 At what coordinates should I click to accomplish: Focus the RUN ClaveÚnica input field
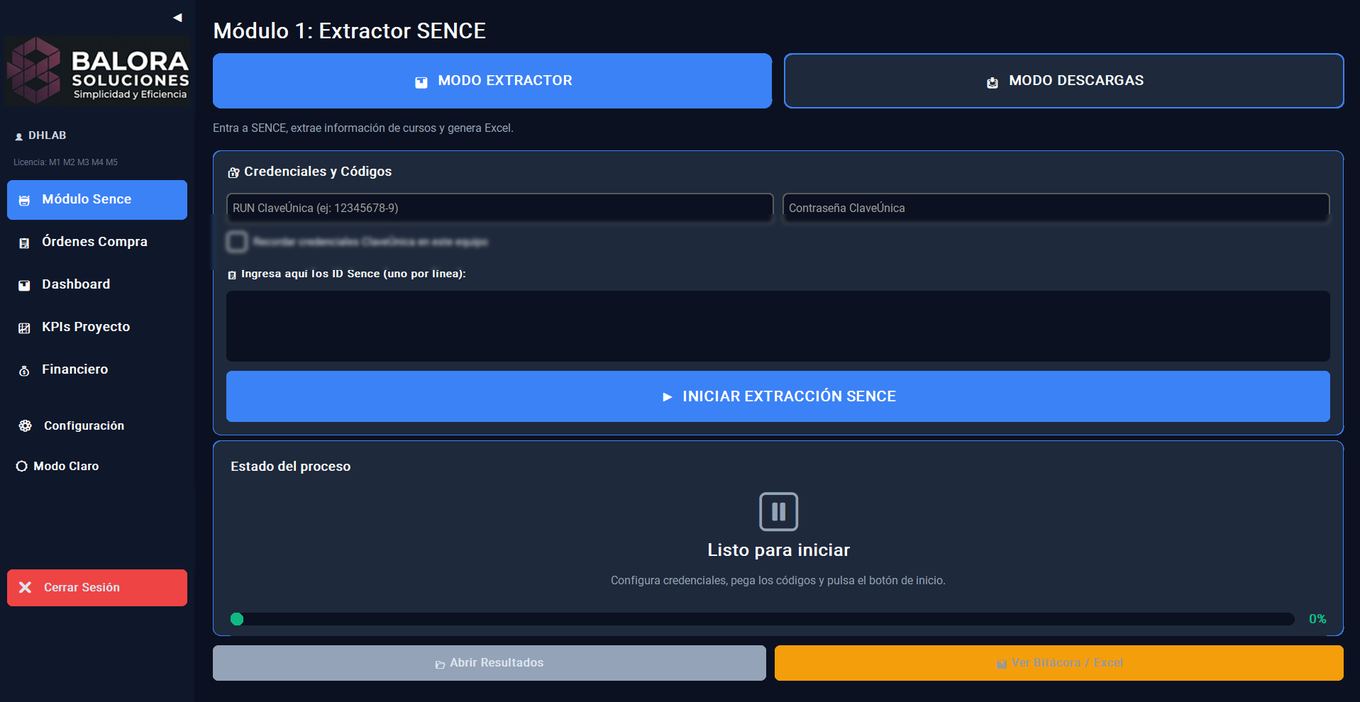500,208
